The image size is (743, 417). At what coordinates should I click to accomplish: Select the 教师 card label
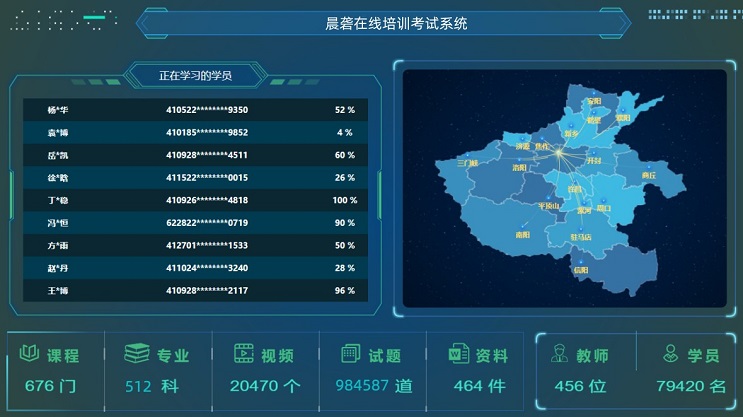[592, 356]
